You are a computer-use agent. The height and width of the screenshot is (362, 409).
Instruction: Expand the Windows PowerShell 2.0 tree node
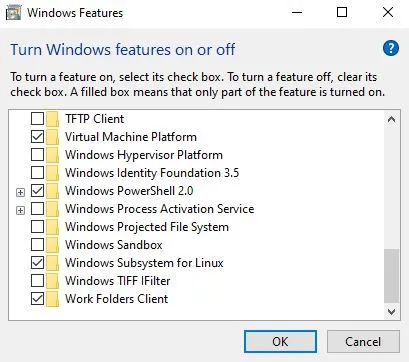(20, 192)
